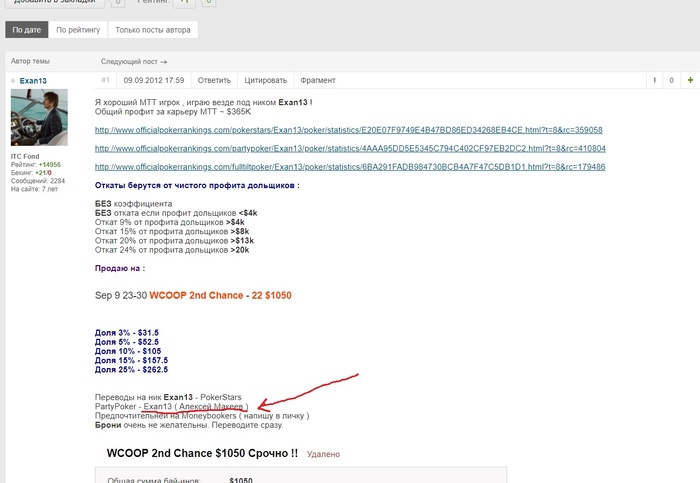Open Exan13 user profile name link
Image resolution: width=700 pixels, height=483 pixels.
tap(33, 81)
